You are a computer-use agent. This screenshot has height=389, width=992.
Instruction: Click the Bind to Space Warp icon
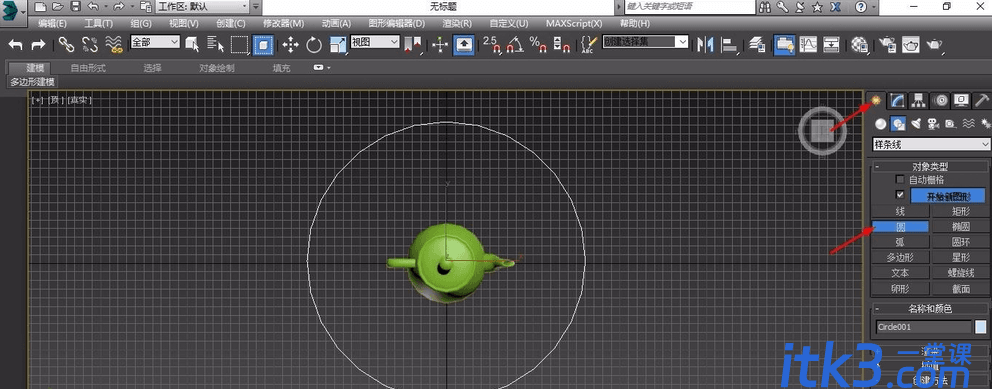click(114, 44)
